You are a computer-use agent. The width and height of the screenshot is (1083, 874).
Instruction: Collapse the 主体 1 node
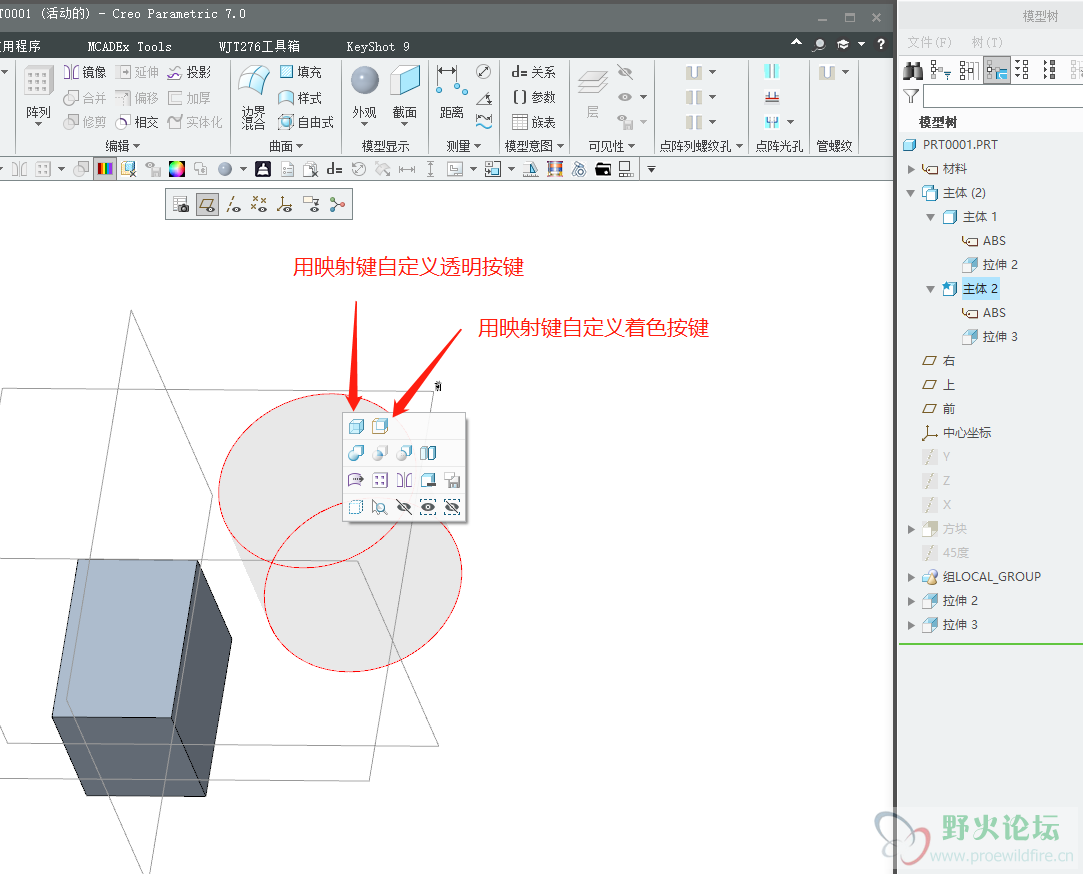(x=931, y=217)
